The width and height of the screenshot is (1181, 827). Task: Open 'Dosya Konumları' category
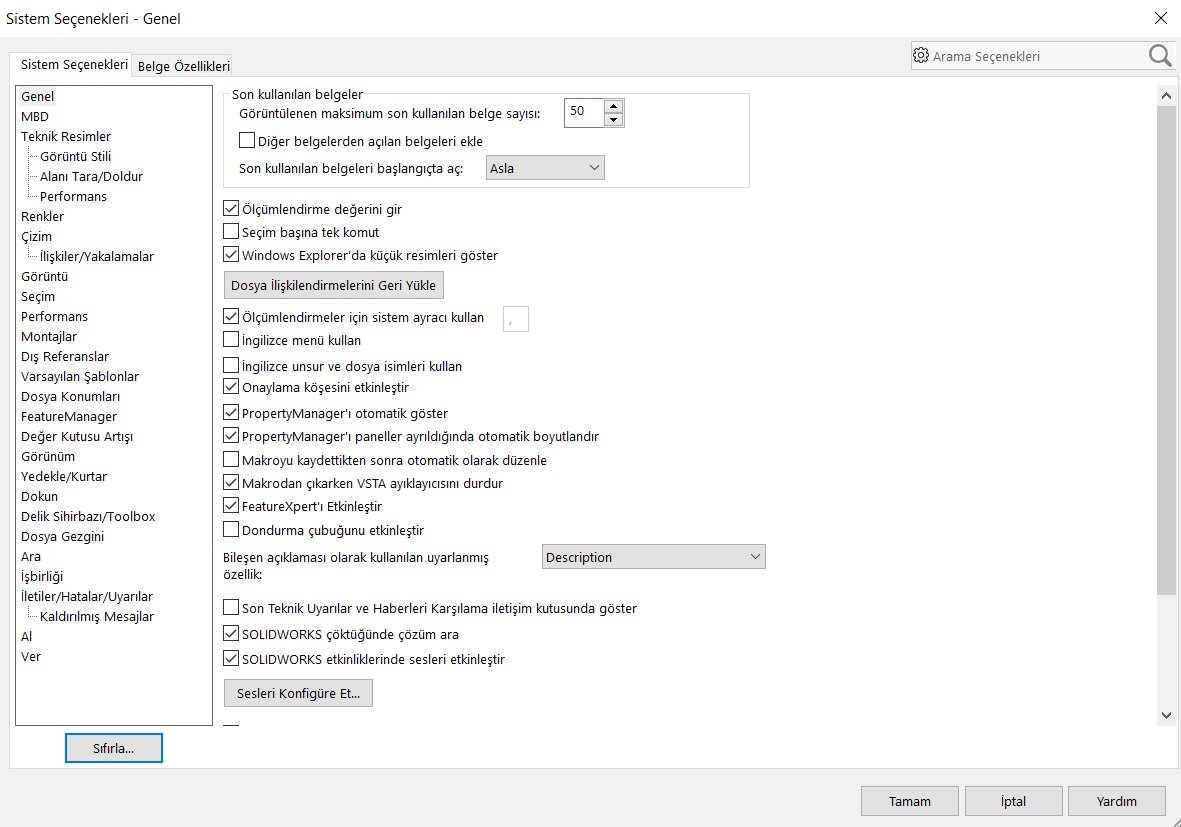[70, 396]
